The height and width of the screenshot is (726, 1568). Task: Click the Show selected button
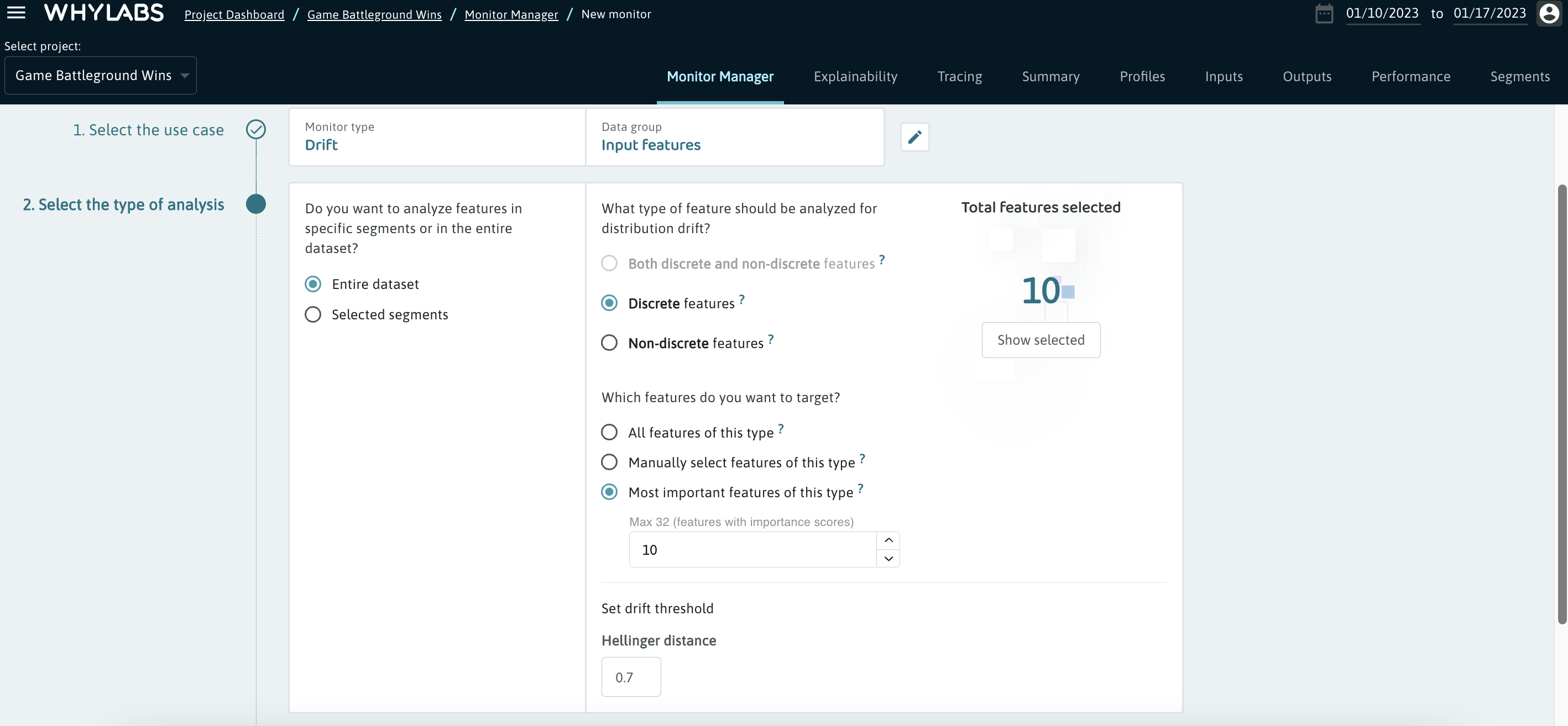point(1041,340)
